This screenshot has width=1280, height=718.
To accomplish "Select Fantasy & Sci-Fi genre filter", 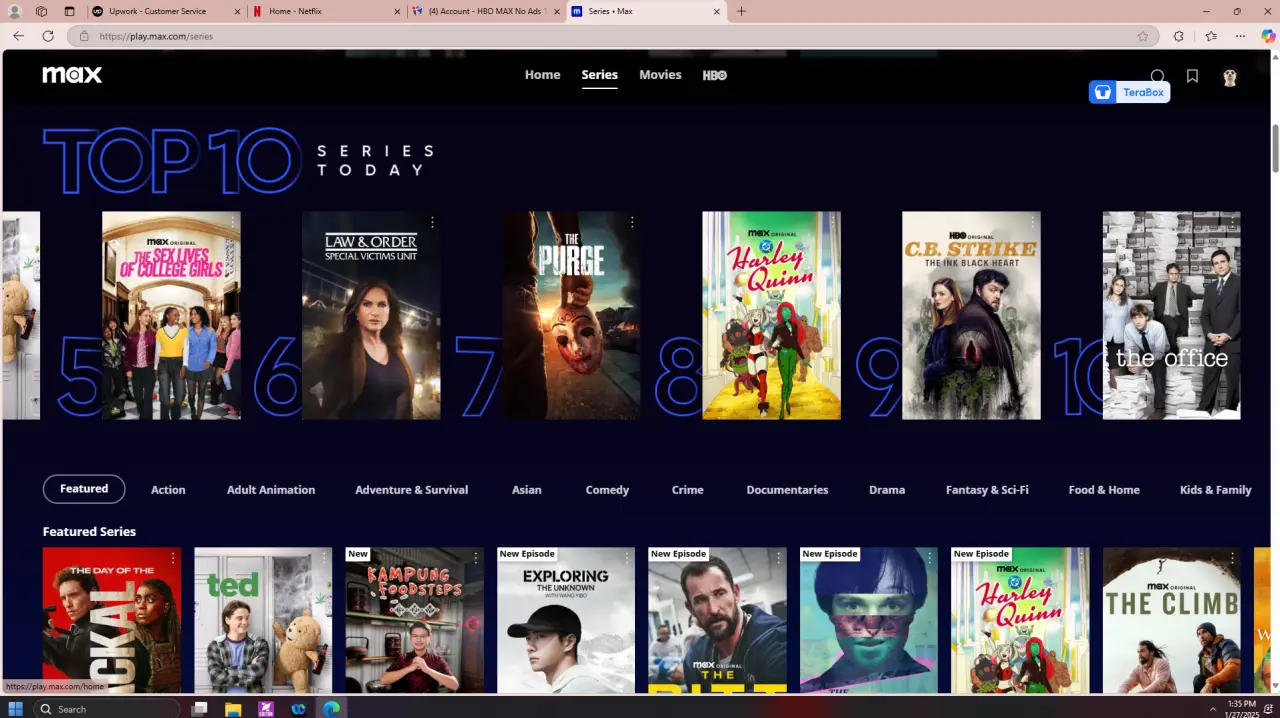I will tap(987, 490).
